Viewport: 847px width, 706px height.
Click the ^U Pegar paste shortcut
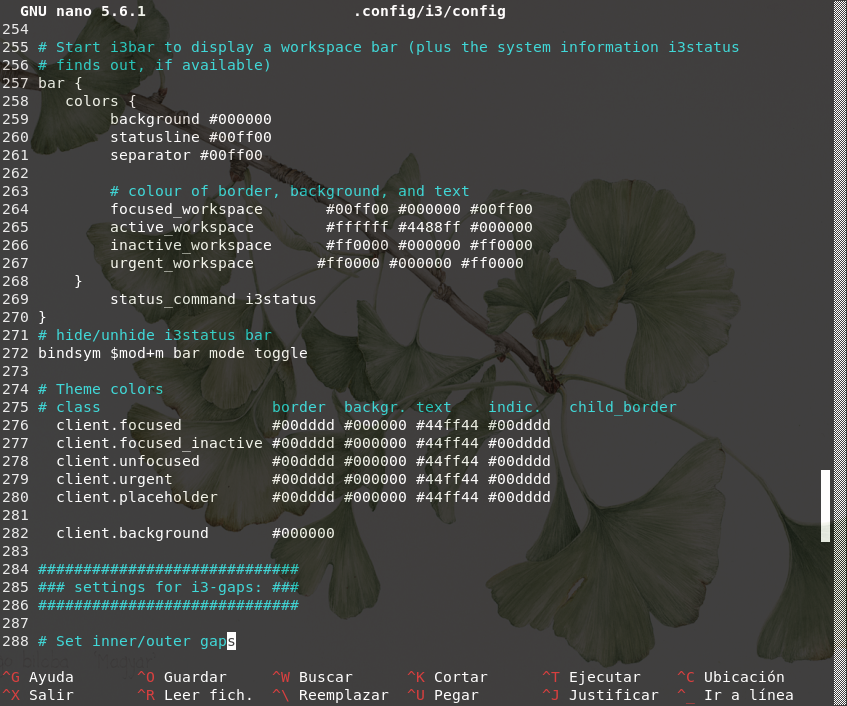pos(443,695)
